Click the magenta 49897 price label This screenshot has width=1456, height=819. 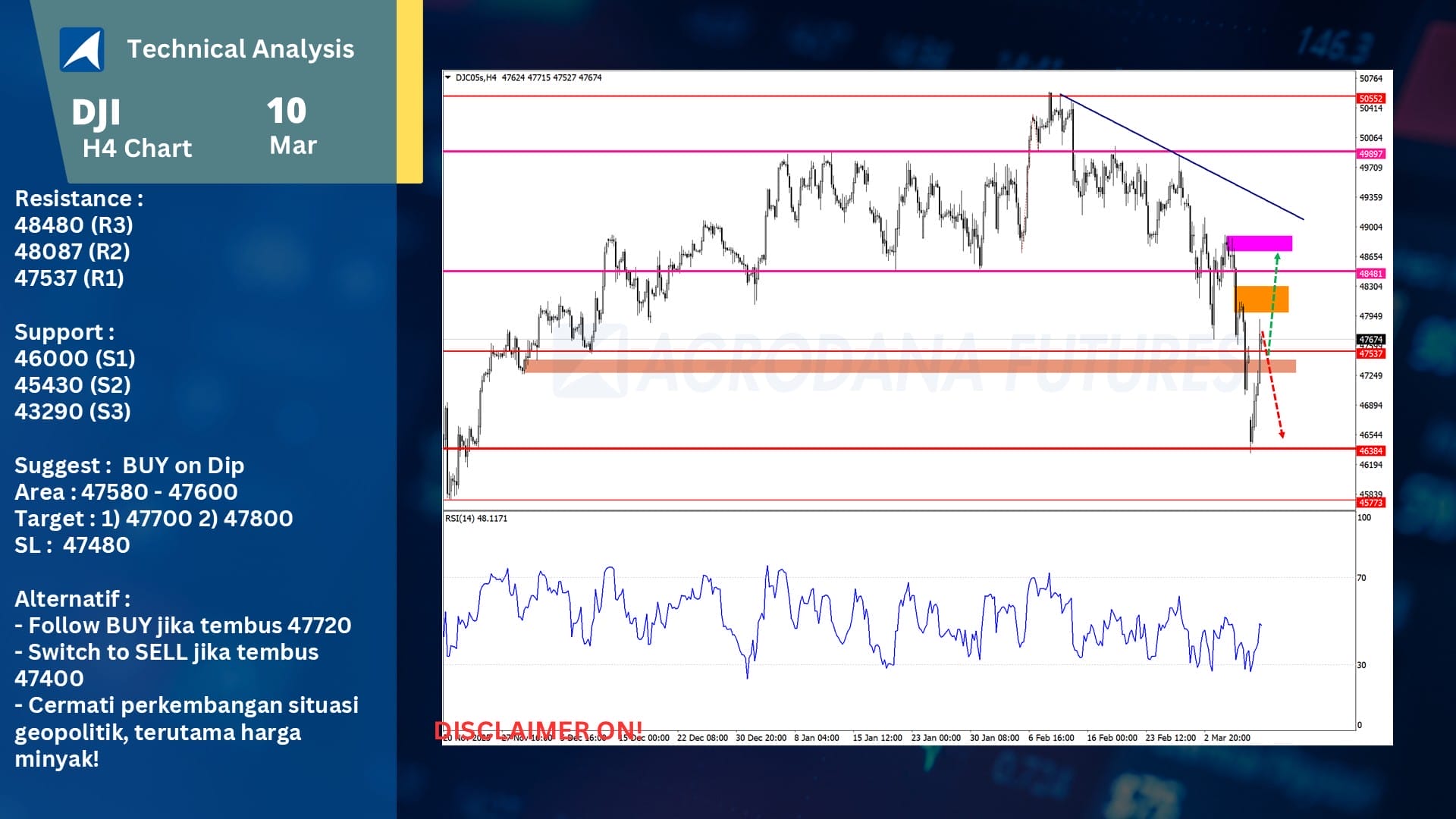click(1370, 154)
